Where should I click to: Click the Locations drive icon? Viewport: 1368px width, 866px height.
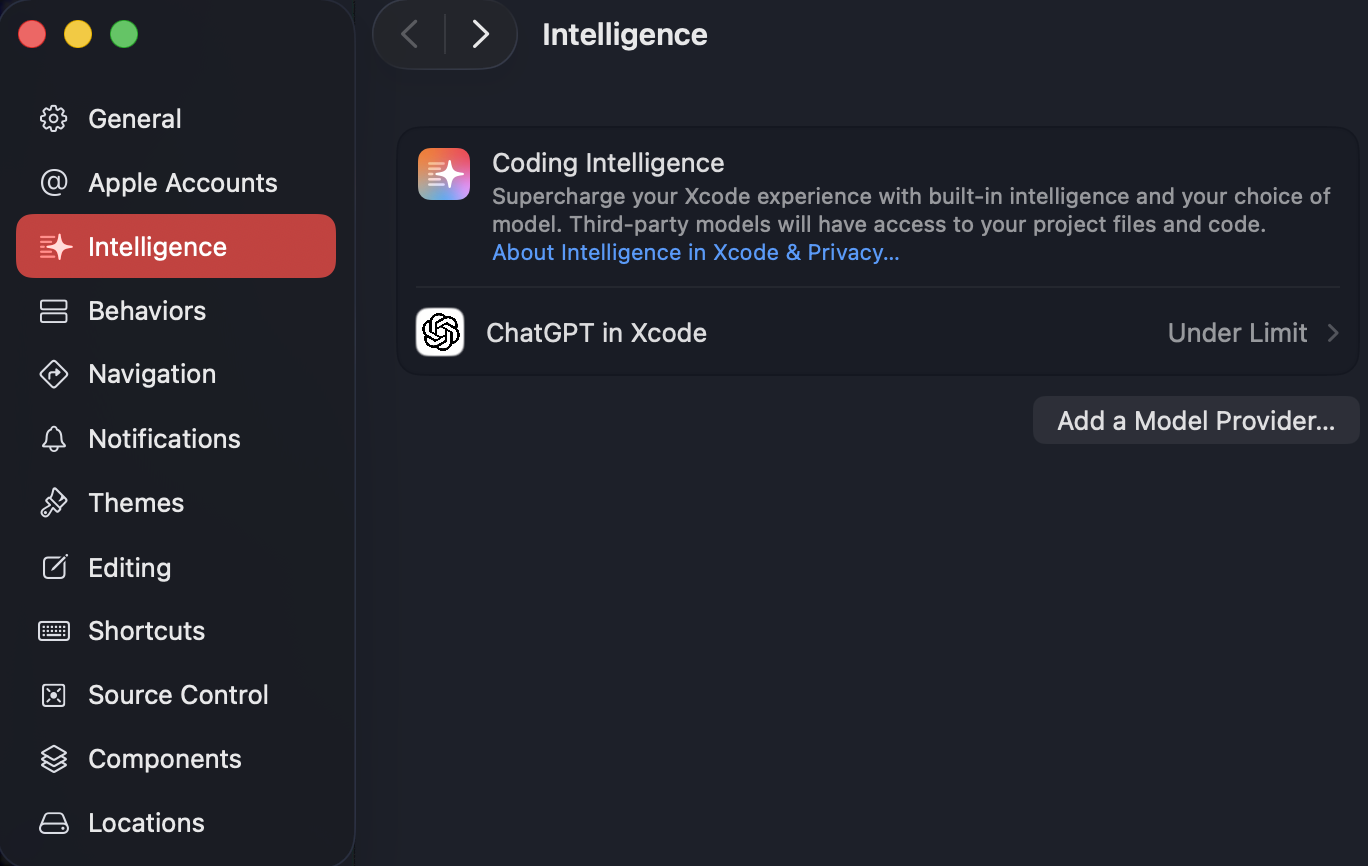tap(53, 823)
